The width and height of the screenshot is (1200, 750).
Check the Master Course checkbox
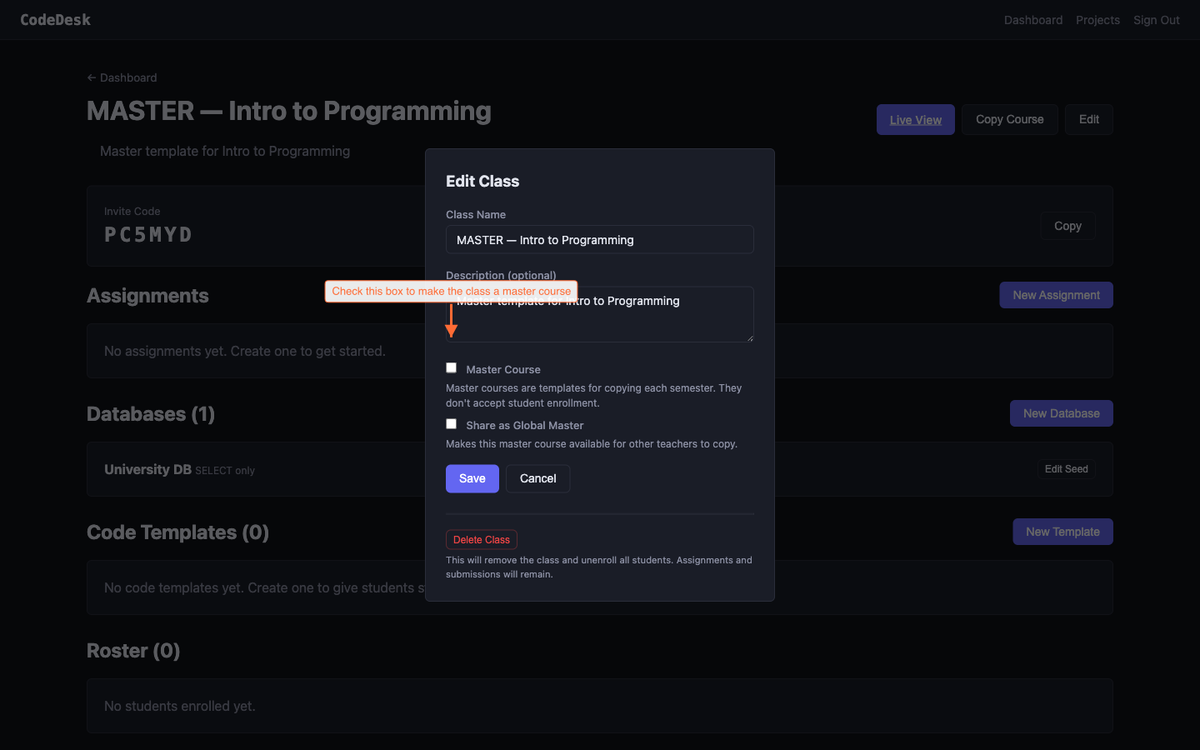tap(451, 368)
